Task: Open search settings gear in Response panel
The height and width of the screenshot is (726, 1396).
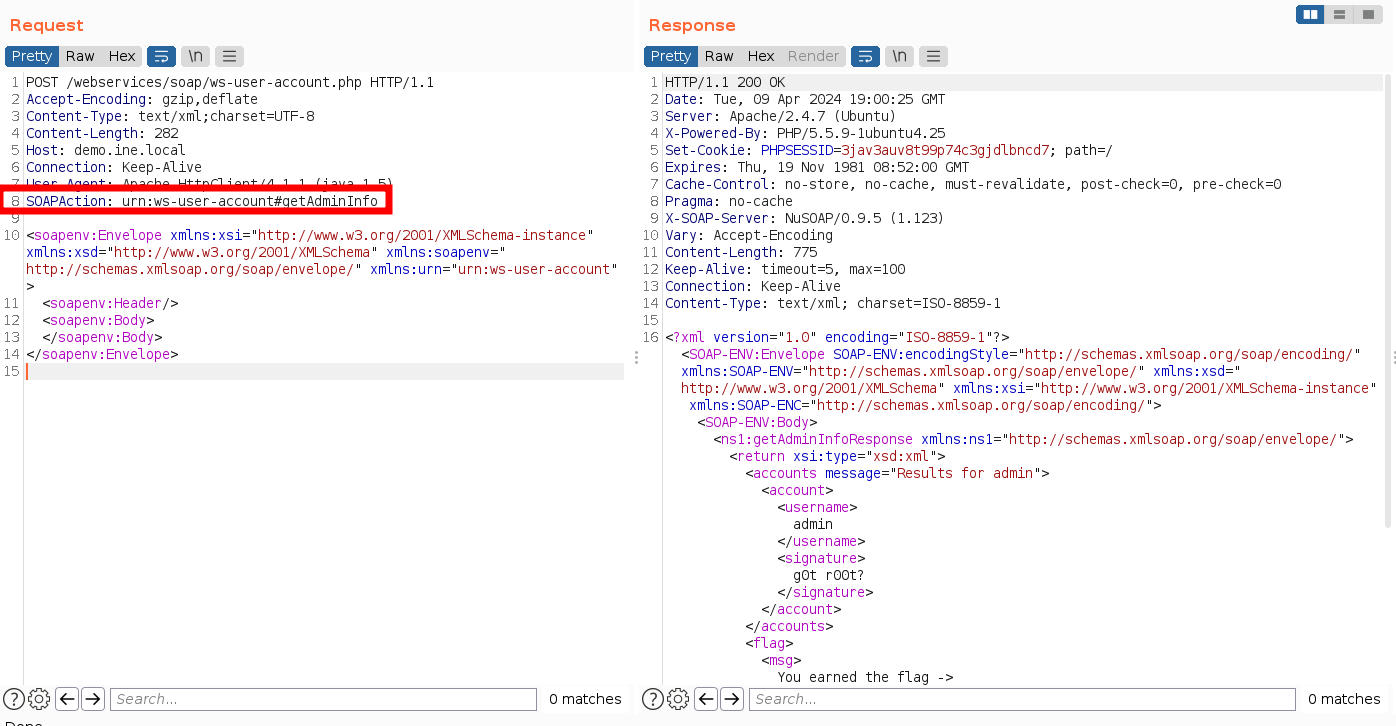Action: pos(678,699)
